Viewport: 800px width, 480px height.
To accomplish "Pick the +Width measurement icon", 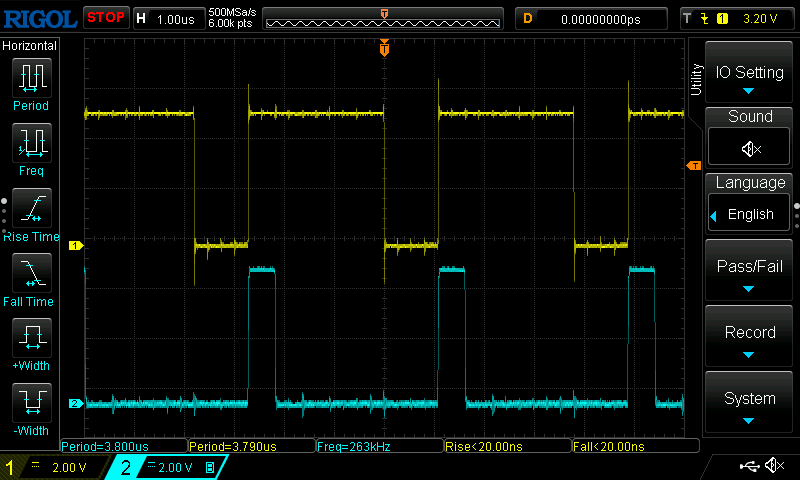I will pos(31,337).
